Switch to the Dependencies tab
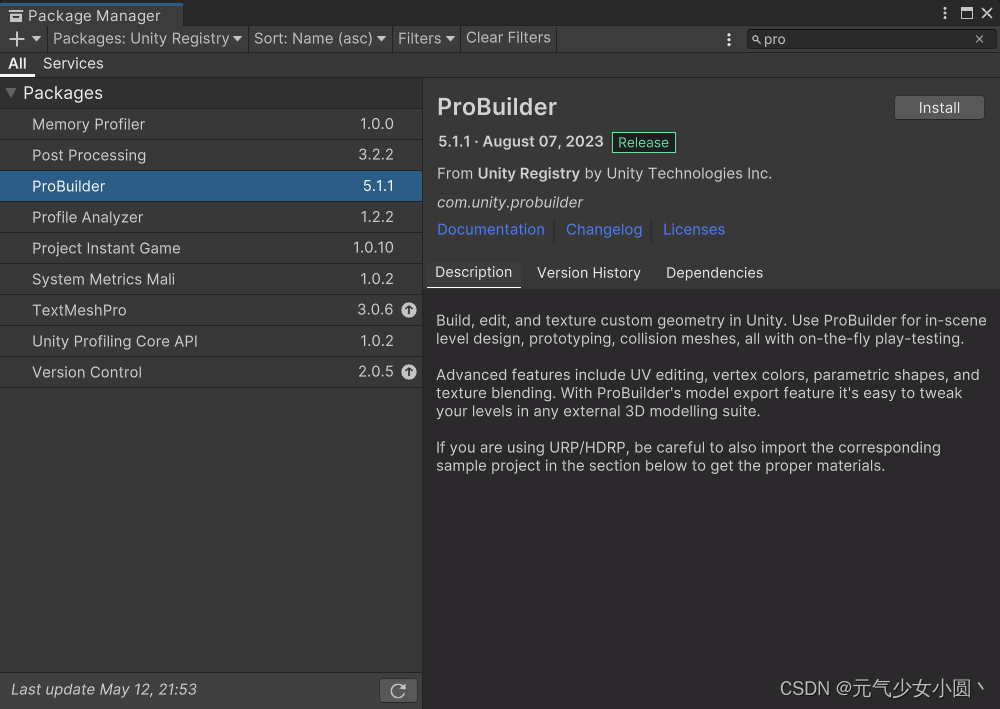This screenshot has width=1000, height=709. point(714,273)
